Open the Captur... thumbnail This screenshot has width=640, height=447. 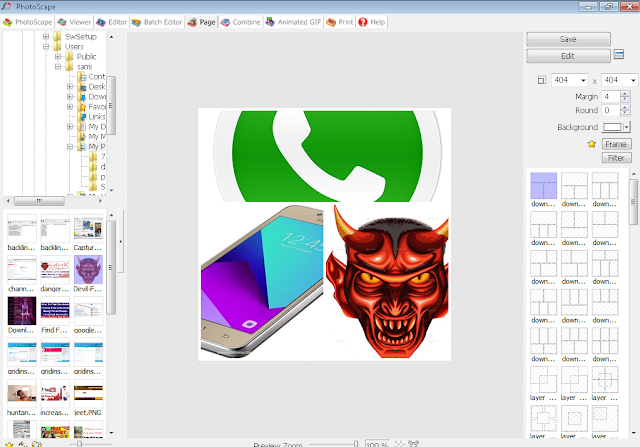point(88,229)
